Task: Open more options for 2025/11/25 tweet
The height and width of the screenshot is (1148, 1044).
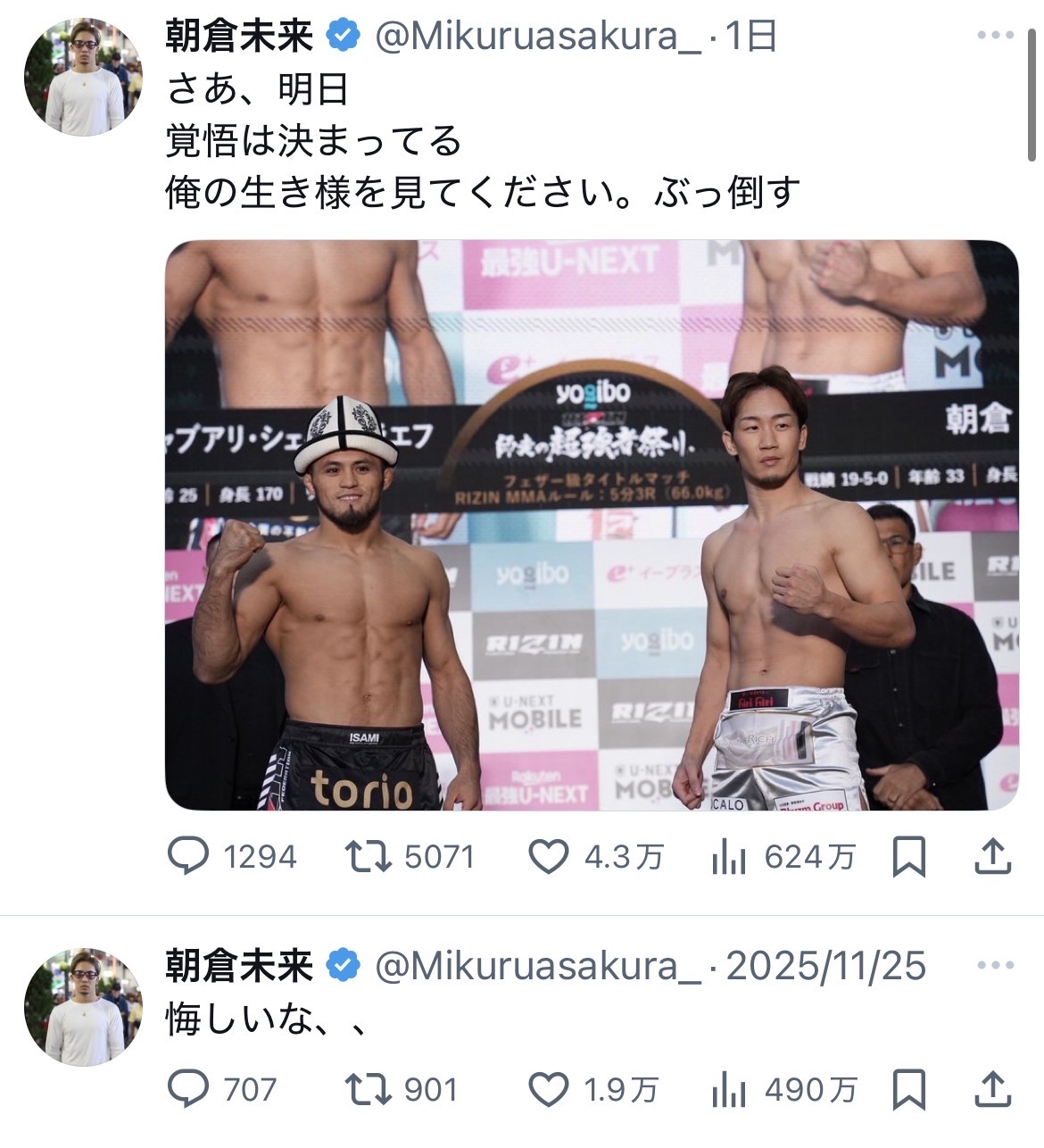Action: pyautogui.click(x=995, y=966)
